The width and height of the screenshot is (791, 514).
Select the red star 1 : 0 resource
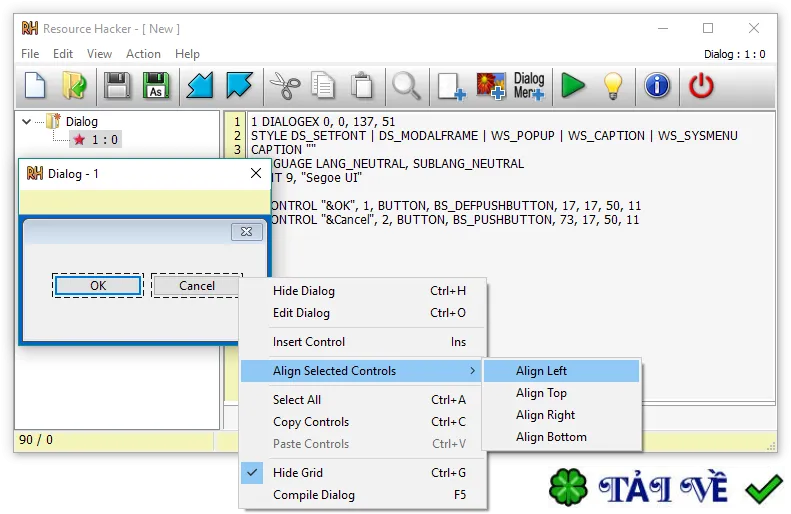coord(96,139)
